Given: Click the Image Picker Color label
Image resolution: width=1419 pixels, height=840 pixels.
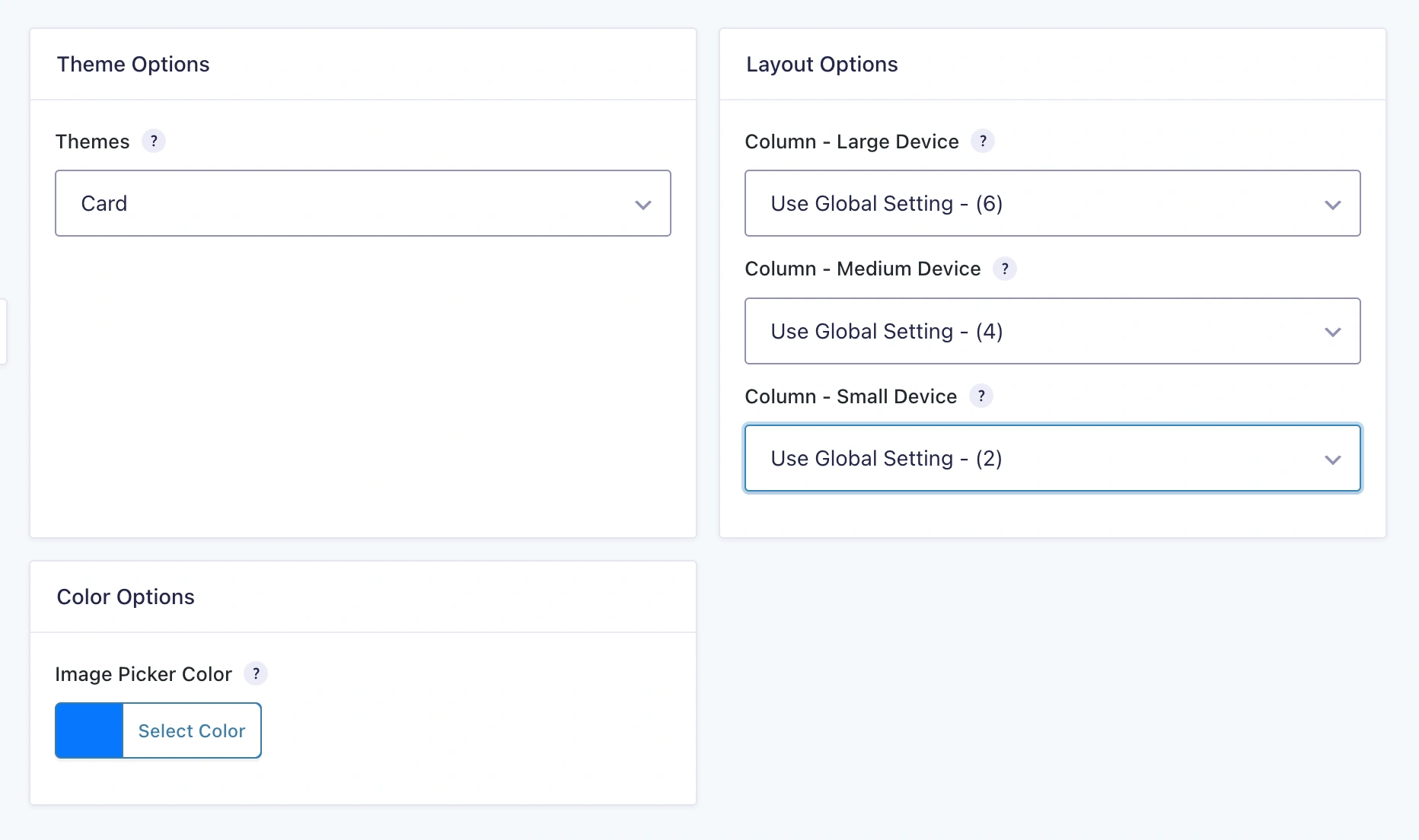Looking at the screenshot, I should pyautogui.click(x=144, y=674).
